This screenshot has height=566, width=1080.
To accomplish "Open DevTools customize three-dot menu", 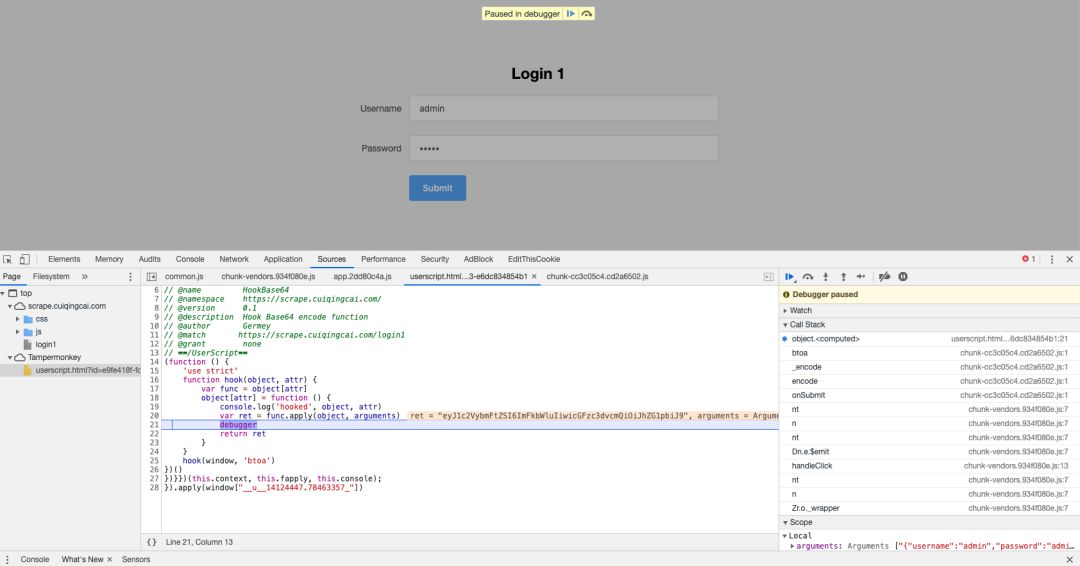I will pos(1052,260).
